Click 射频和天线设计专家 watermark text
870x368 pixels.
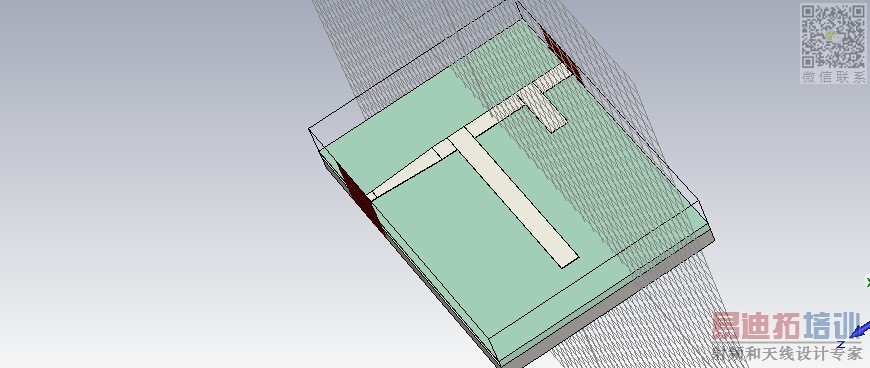coord(787,352)
